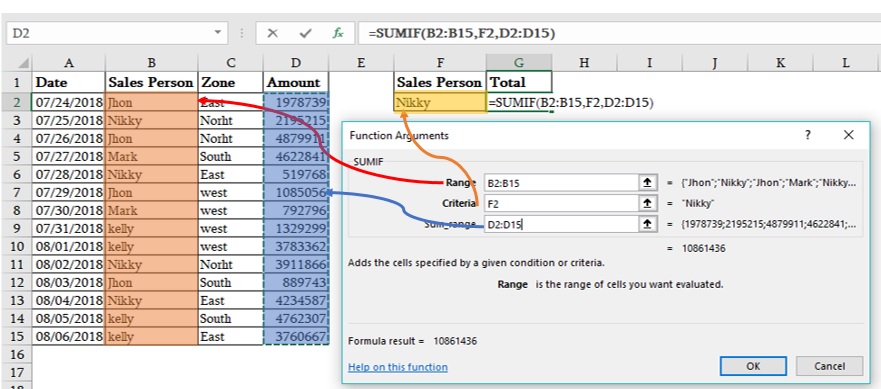Select row 10 header
Image resolution: width=881 pixels, height=389 pixels.
16,246
